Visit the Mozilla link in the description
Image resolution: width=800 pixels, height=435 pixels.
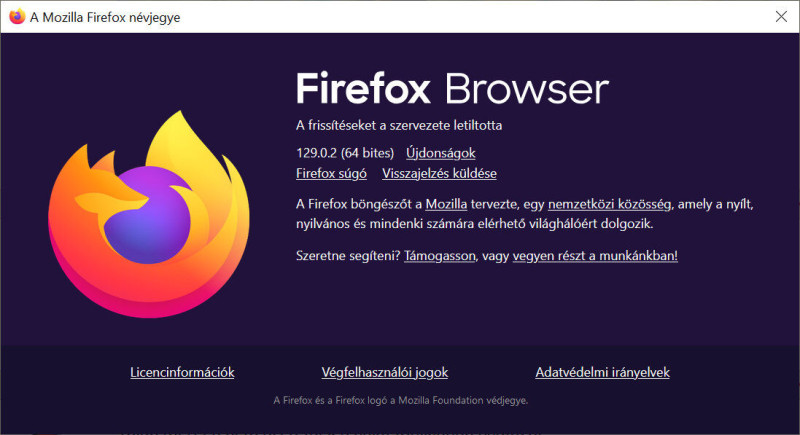446,204
